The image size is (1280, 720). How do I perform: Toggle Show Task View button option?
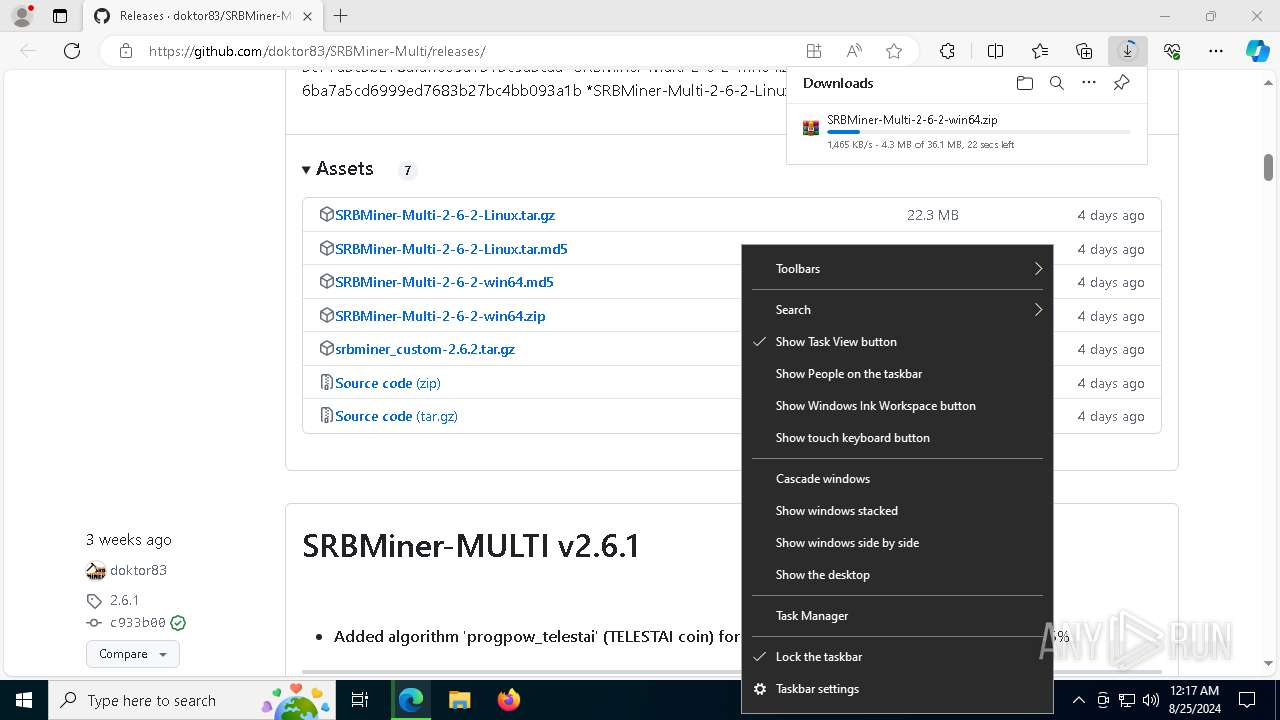click(897, 342)
